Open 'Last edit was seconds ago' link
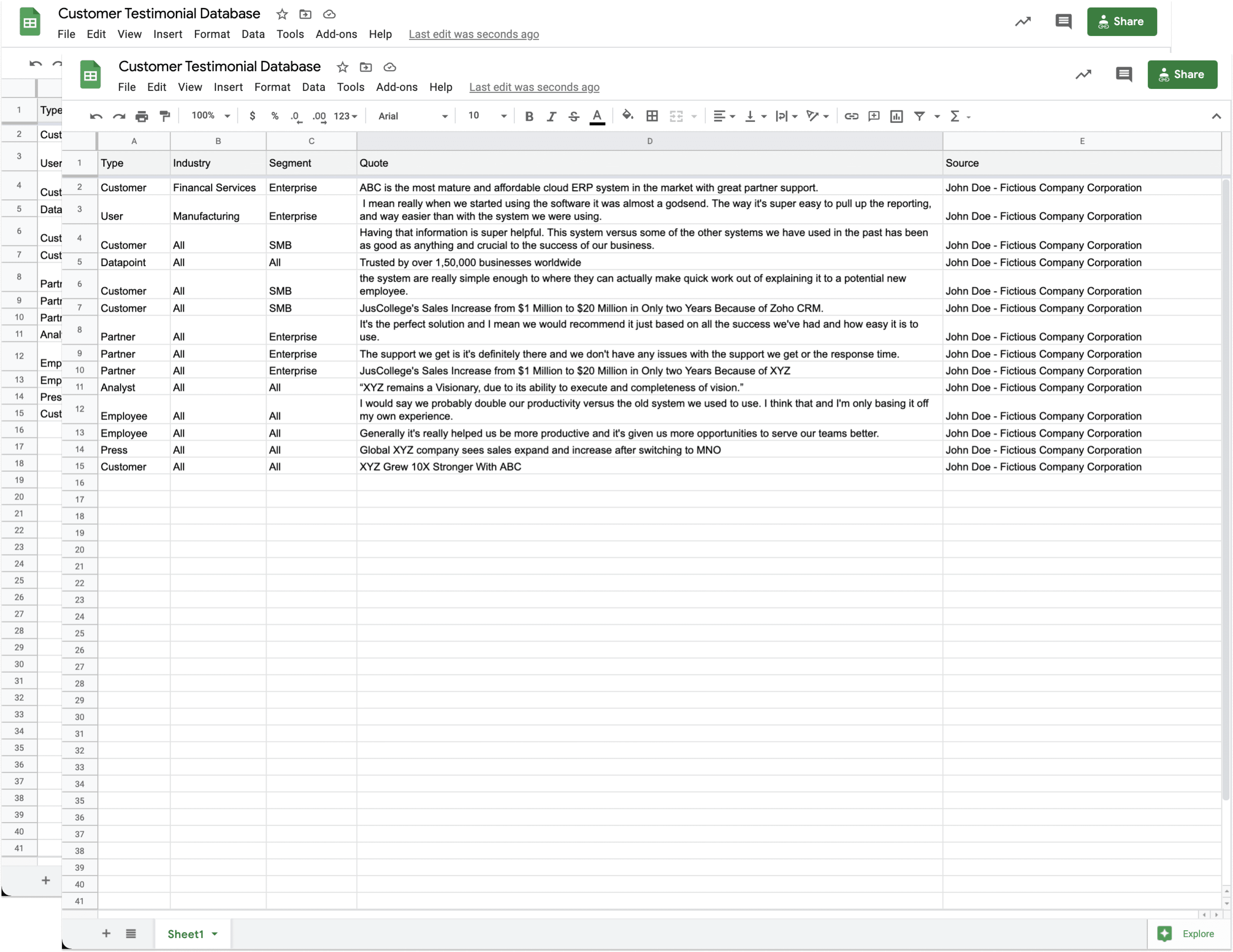The width and height of the screenshot is (1233, 952). (534, 87)
